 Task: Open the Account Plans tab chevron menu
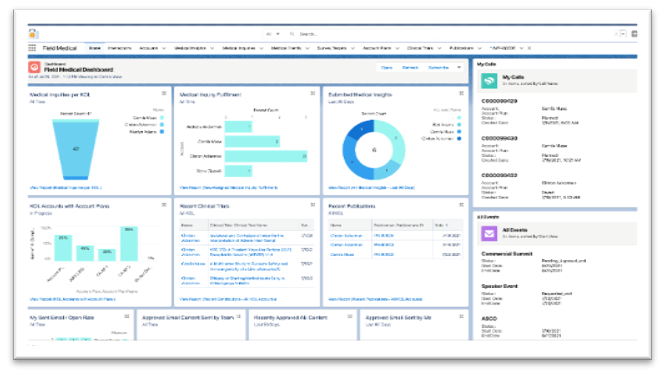(x=397, y=48)
